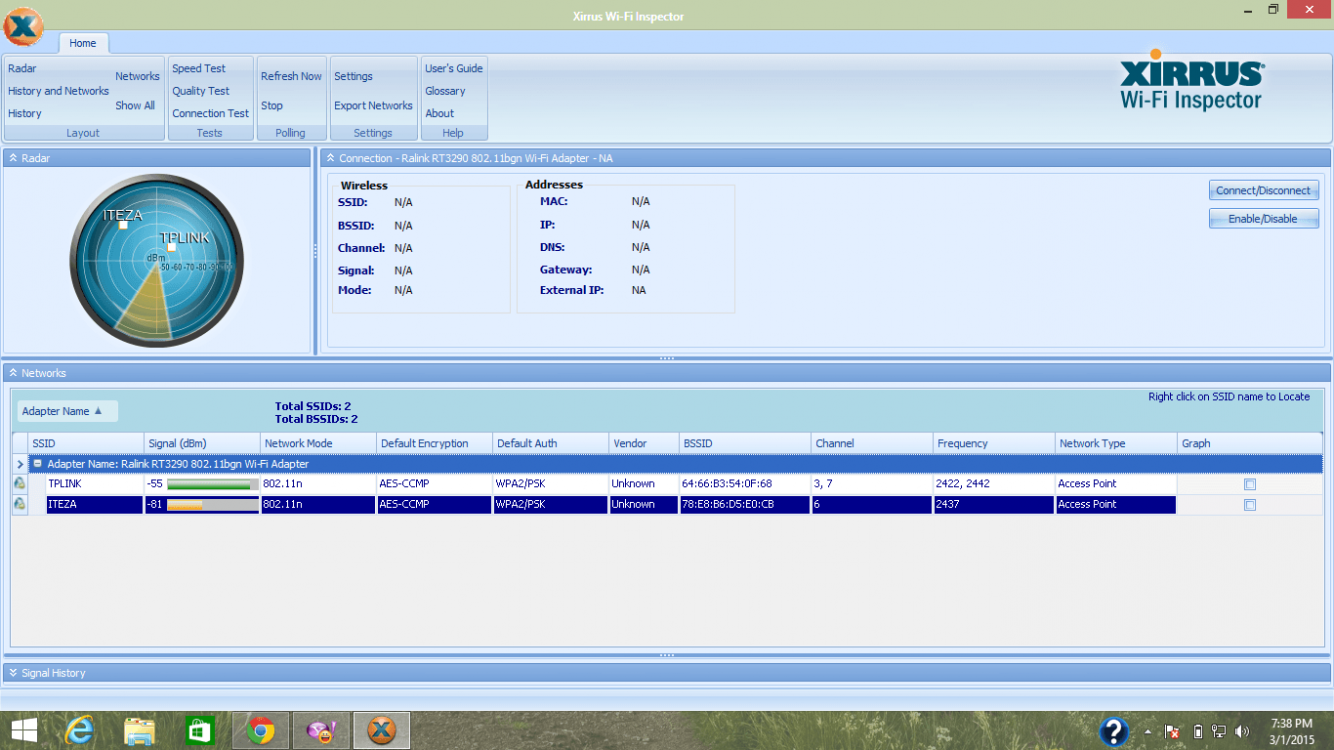Select Radar layout option

pyautogui.click(x=22, y=68)
